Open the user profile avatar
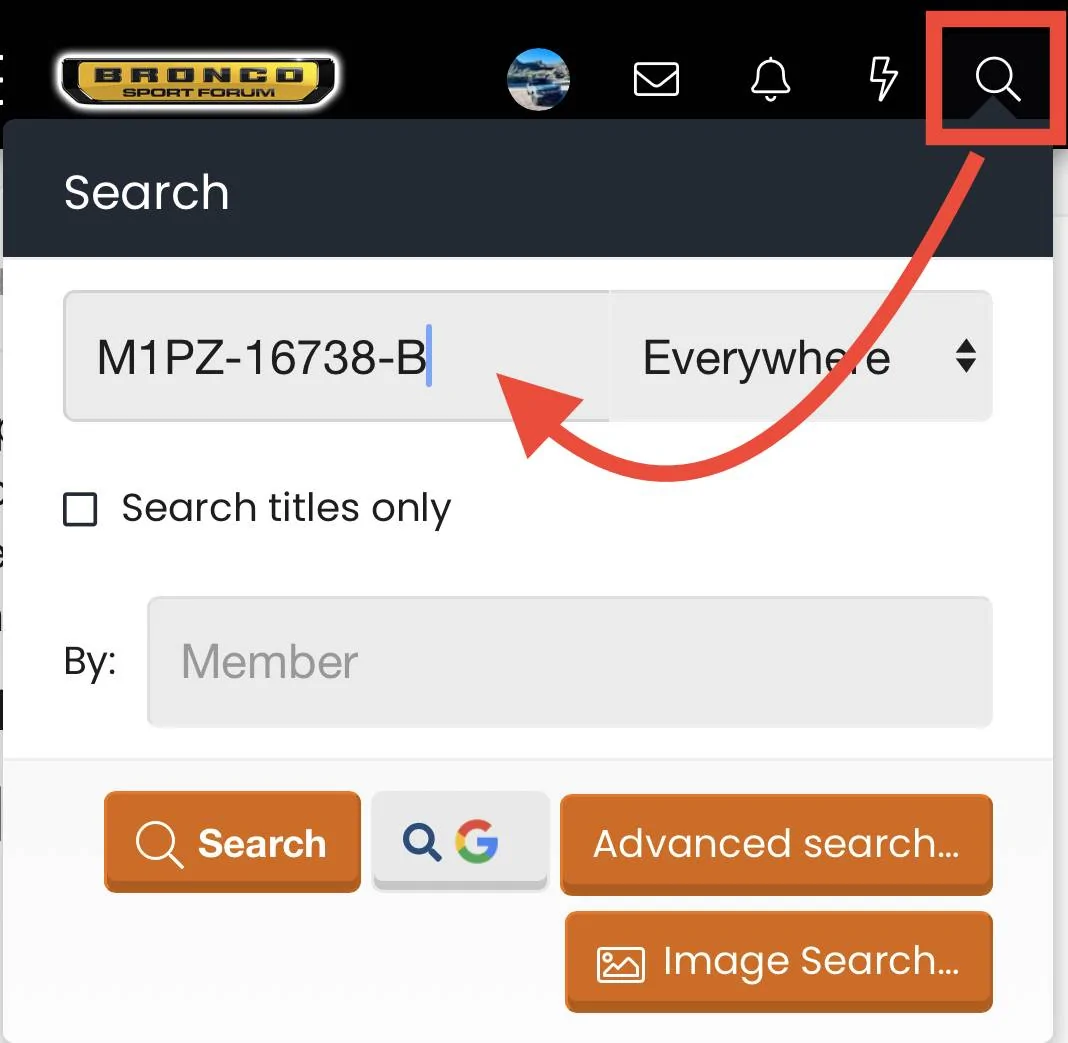Image resolution: width=1068 pixels, height=1043 pixels. pyautogui.click(x=538, y=79)
